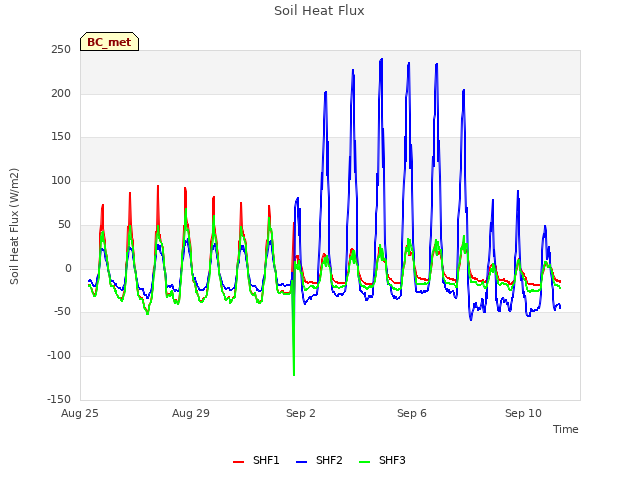Toggle the SHF3 legend entry
The height and width of the screenshot is (480, 640).
(x=382, y=460)
